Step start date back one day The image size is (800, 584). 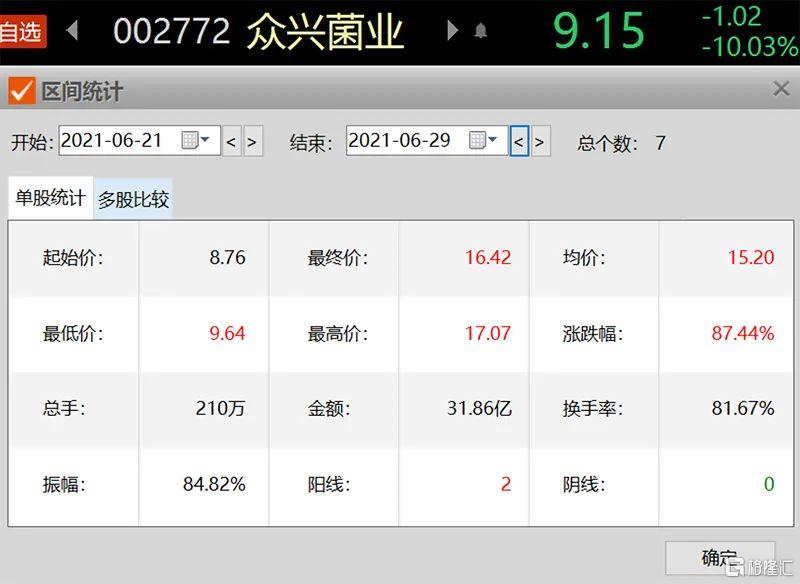click(232, 141)
